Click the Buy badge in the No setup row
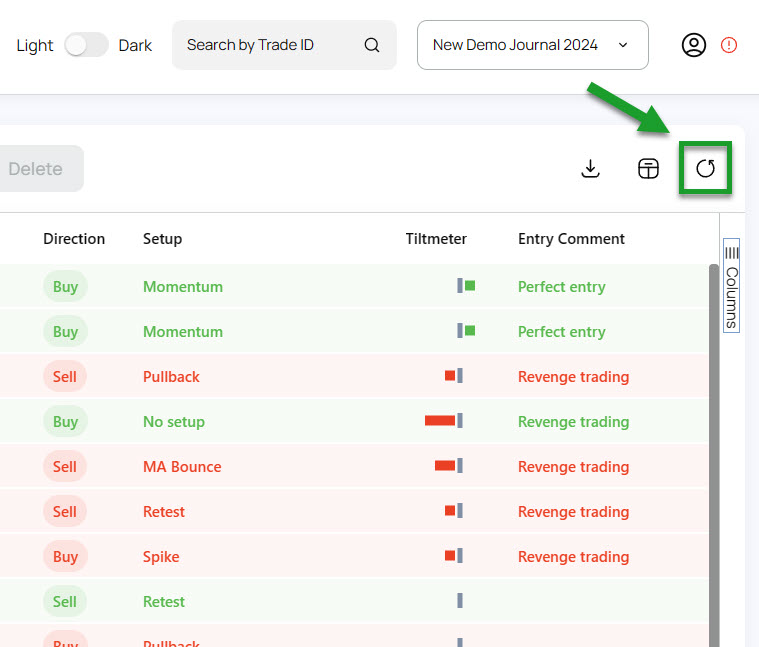Screen dimensions: 759x647 (65, 421)
